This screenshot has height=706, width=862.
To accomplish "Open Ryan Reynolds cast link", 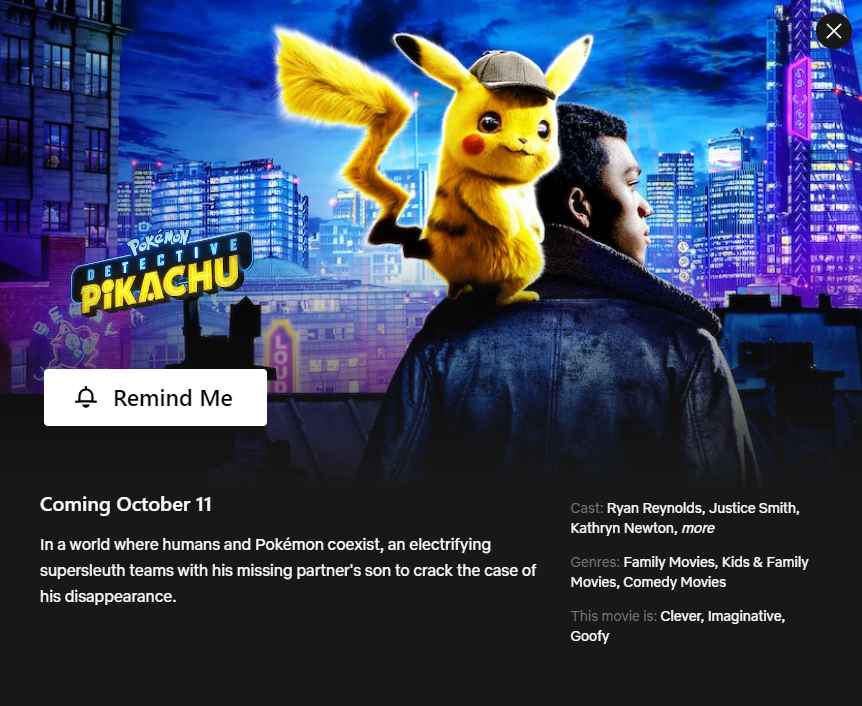I will click(654, 508).
